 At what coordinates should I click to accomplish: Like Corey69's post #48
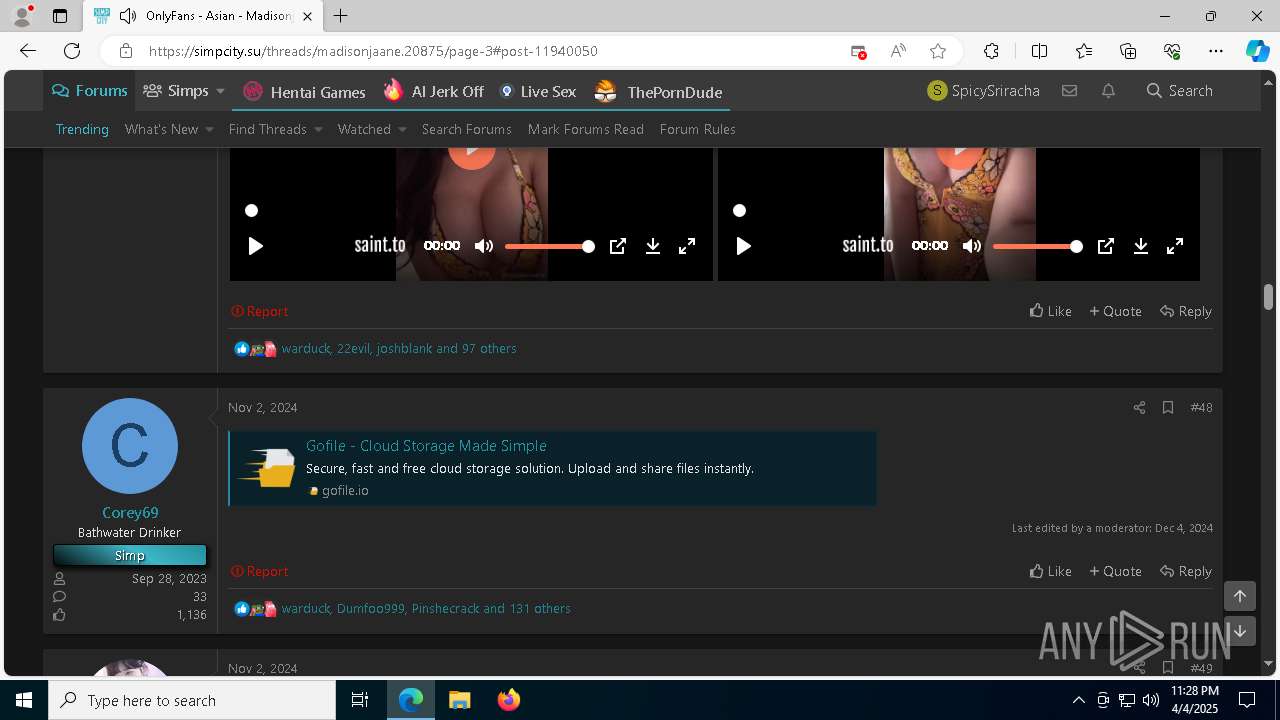point(1050,571)
